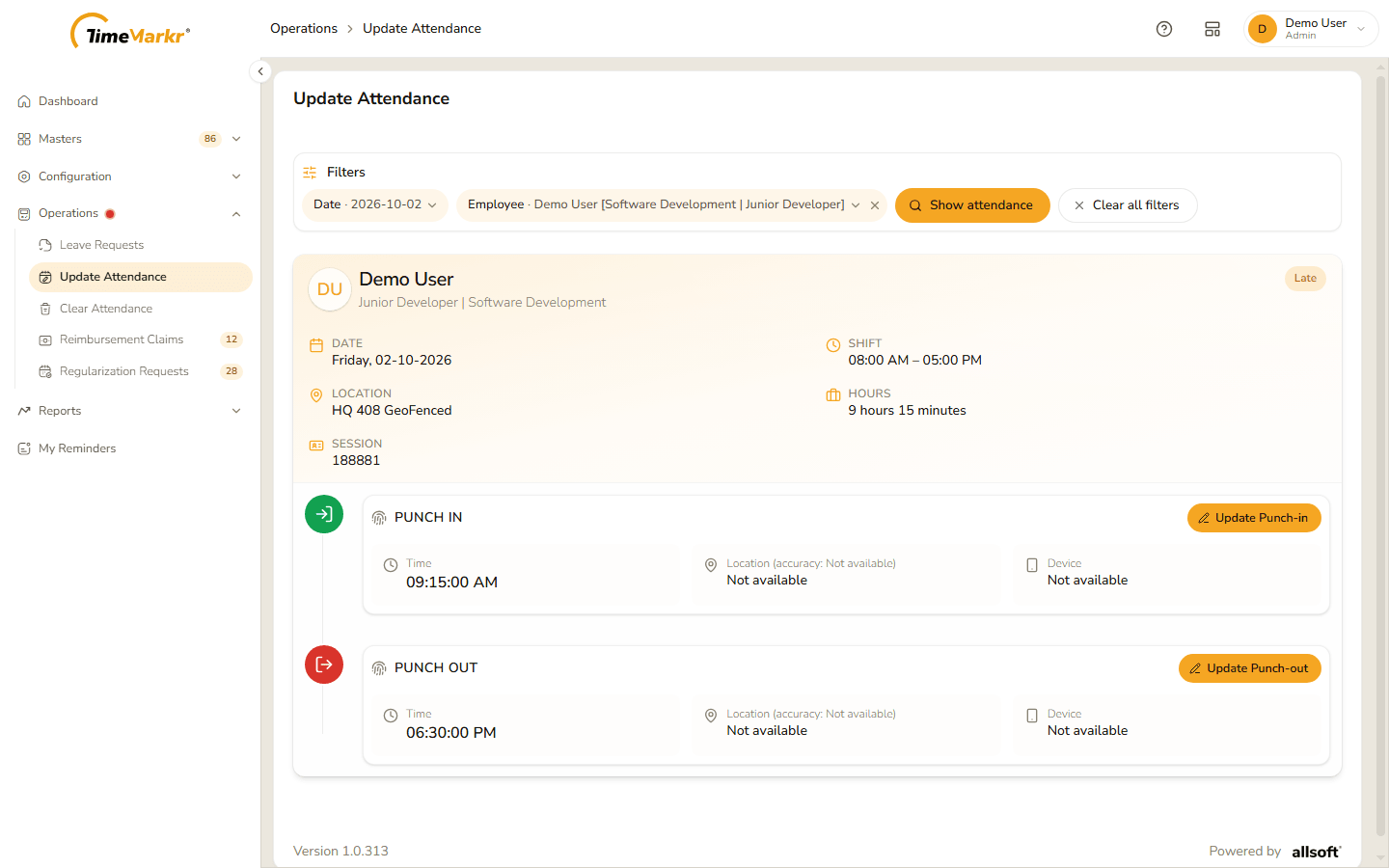The height and width of the screenshot is (868, 1389).
Task: Go to Dashboard in the sidebar
Action: (x=129, y=101)
